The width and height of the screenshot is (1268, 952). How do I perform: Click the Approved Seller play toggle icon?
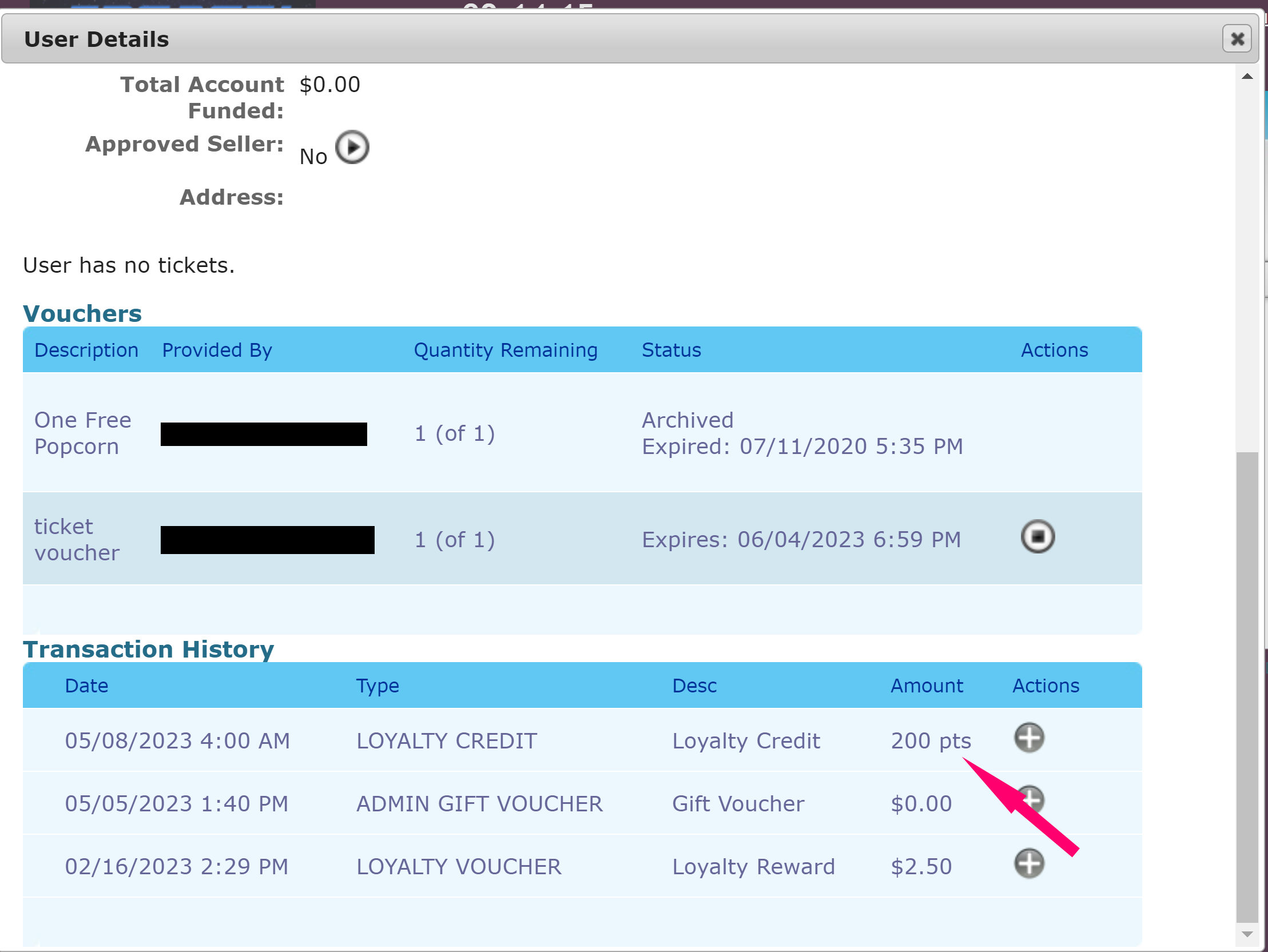pos(351,148)
